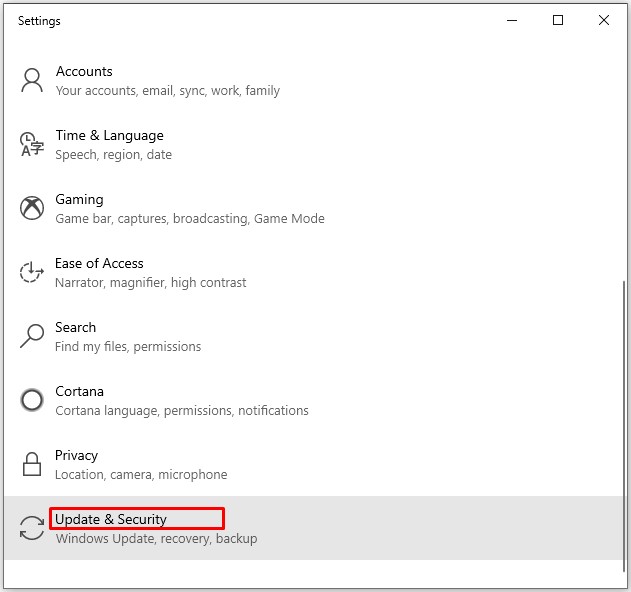Click the Search magnifier icon

point(32,336)
